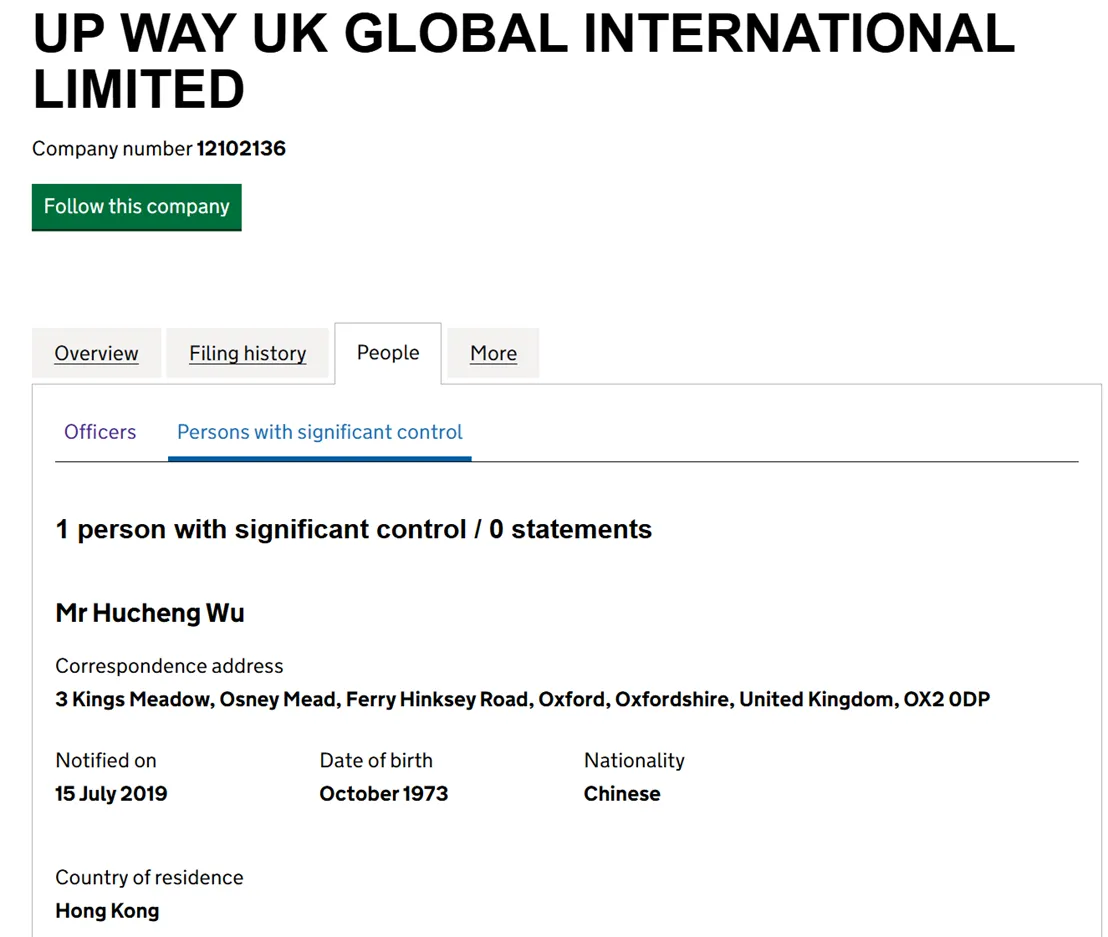Image resolution: width=1108 pixels, height=937 pixels.
Task: Click the Date of birth label
Action: [x=376, y=760]
